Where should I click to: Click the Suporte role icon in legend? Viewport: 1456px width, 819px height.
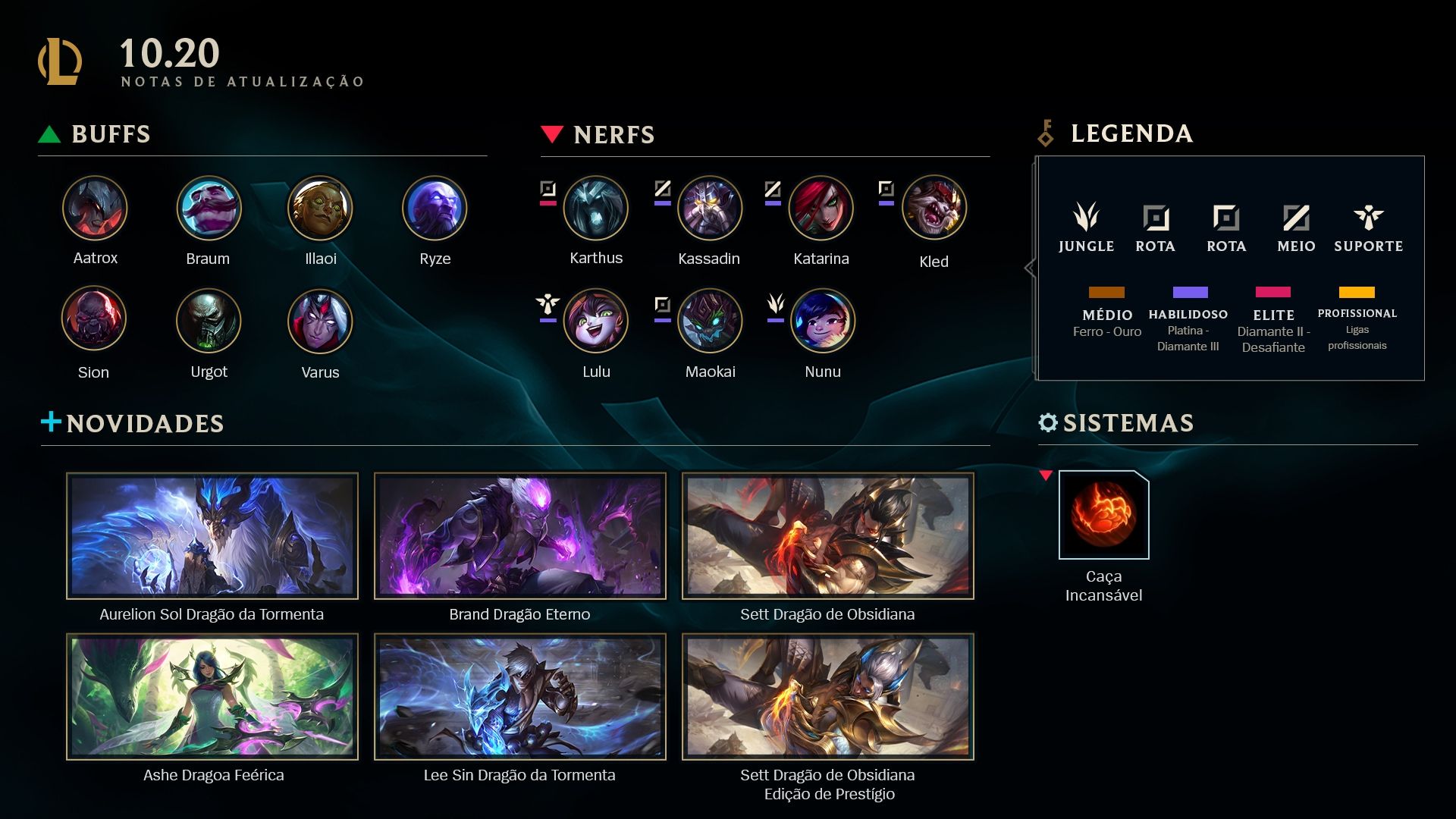tap(1369, 218)
